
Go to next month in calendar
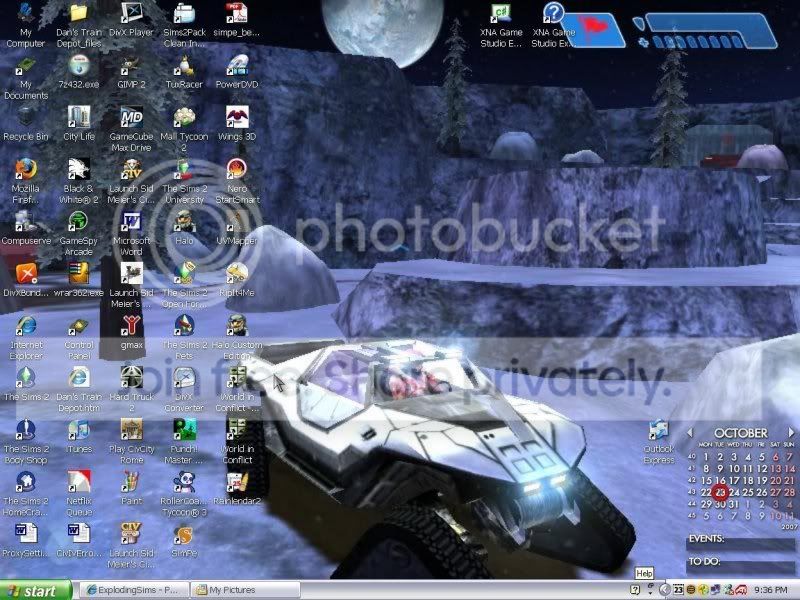click(791, 433)
